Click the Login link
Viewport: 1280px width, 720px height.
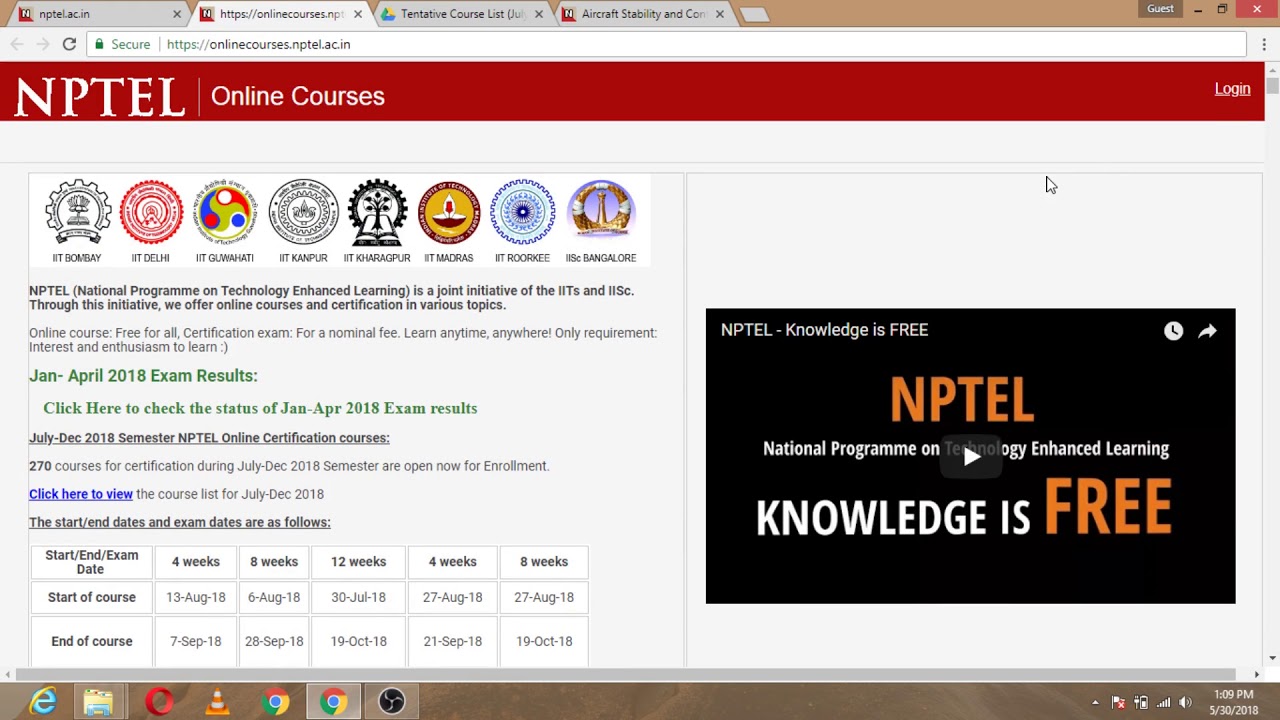[1232, 89]
